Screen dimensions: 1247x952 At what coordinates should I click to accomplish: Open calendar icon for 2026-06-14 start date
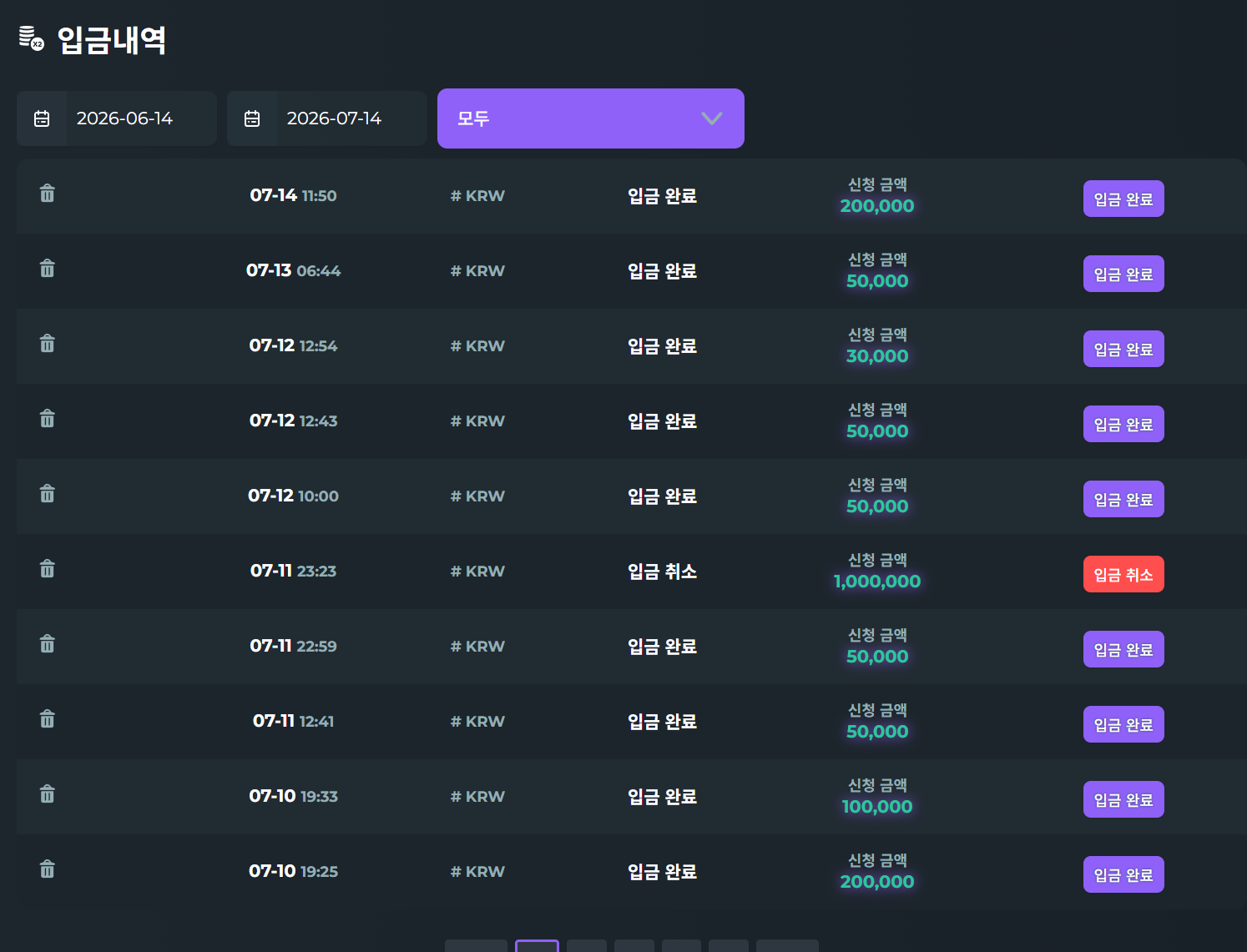pyautogui.click(x=42, y=118)
